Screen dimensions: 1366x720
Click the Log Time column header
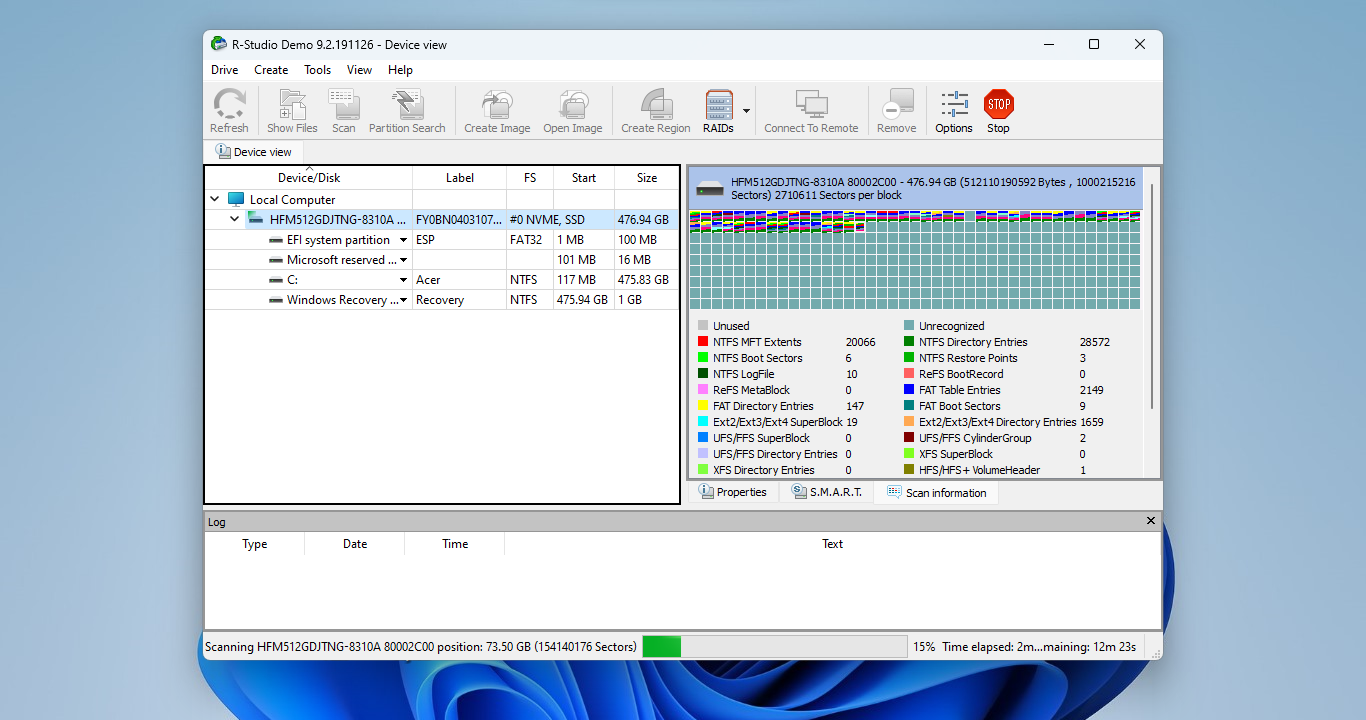tap(455, 544)
